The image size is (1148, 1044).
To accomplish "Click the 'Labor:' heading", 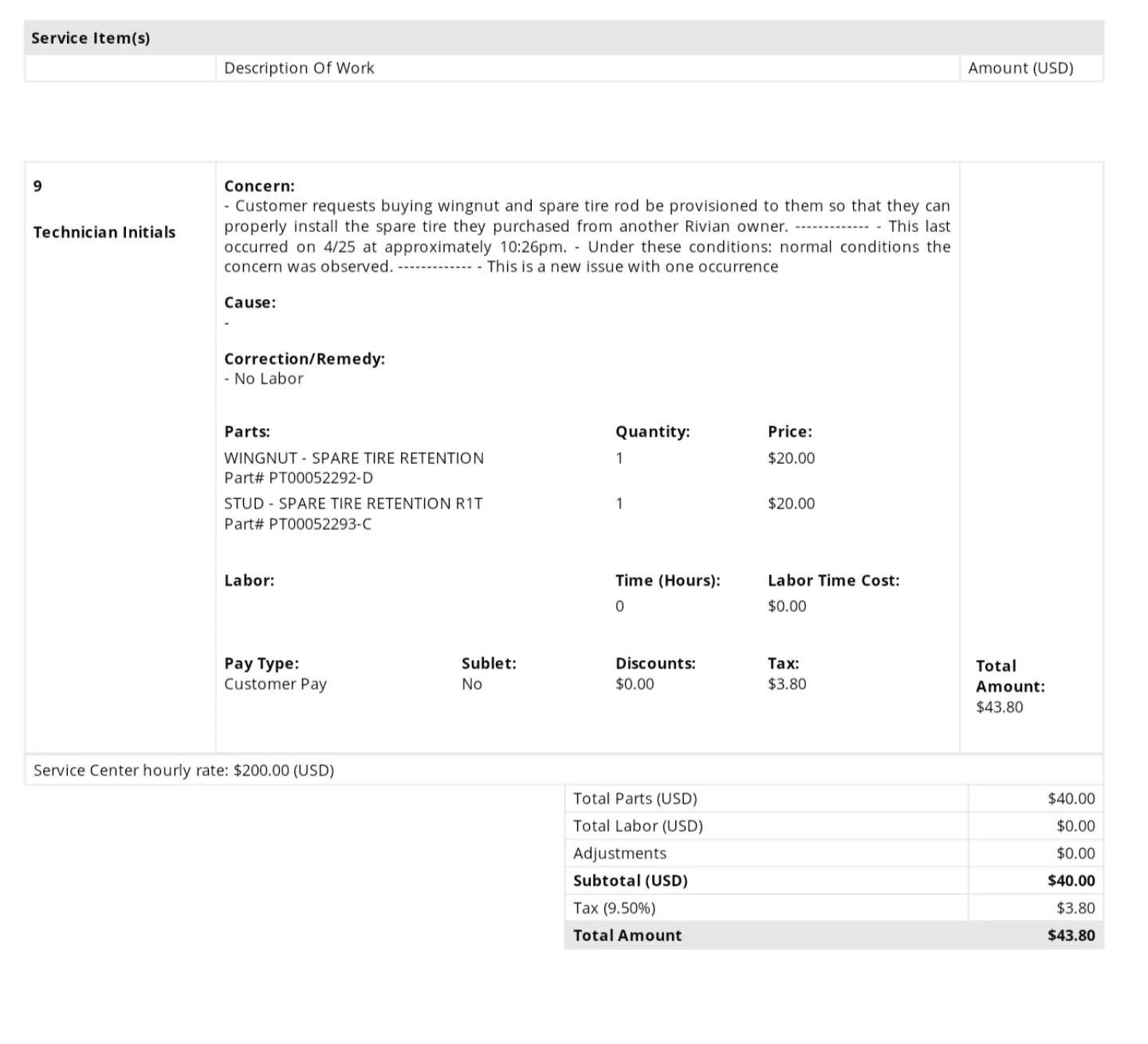I will tap(249, 580).
